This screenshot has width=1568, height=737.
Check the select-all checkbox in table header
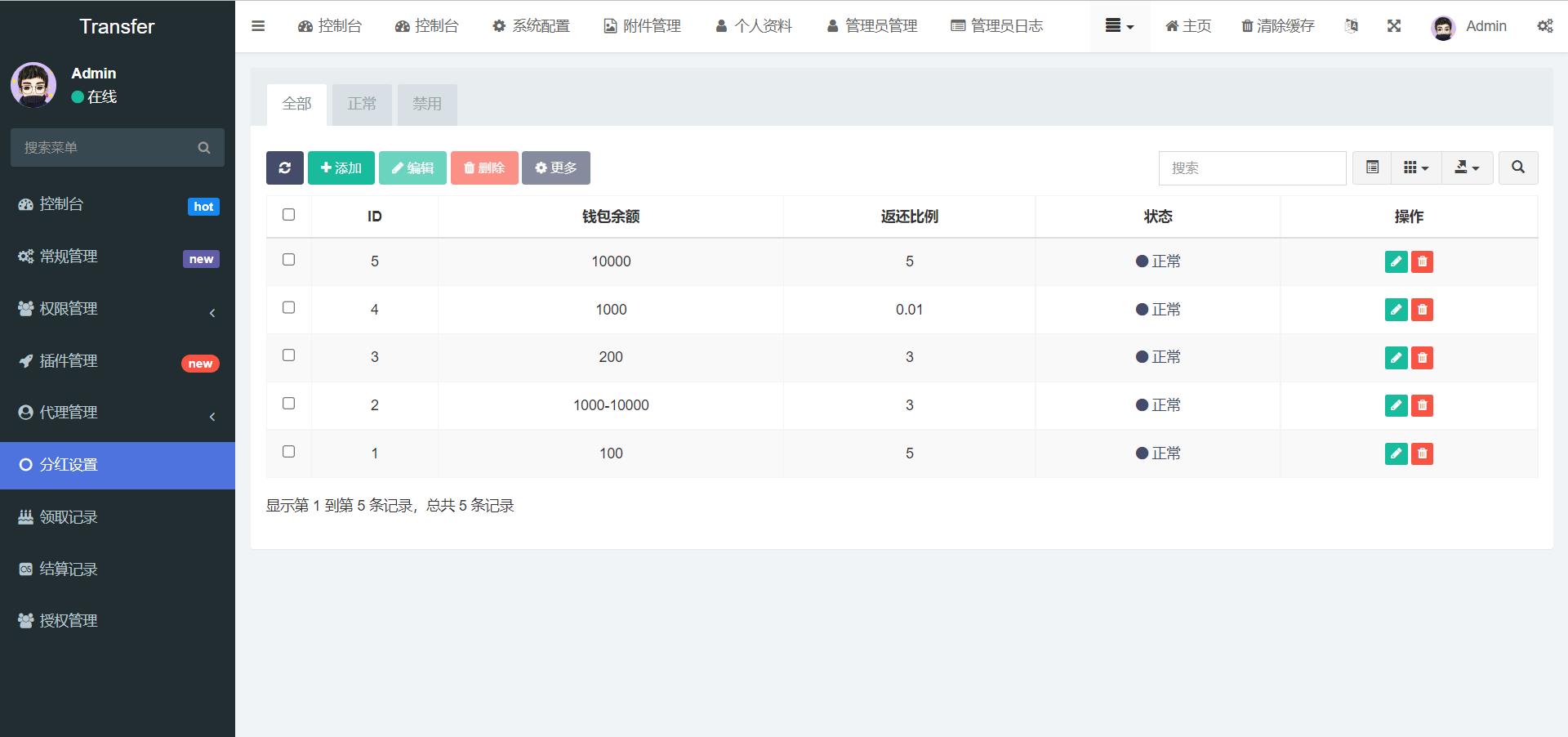click(x=288, y=214)
